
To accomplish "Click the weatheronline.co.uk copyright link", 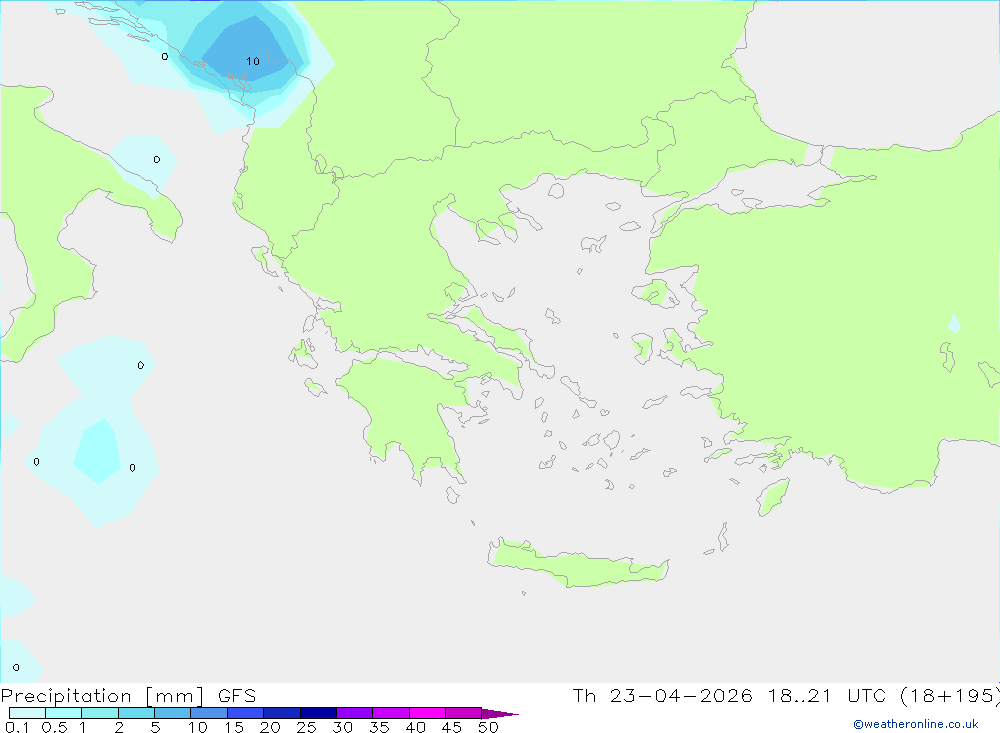I will coord(915,724).
